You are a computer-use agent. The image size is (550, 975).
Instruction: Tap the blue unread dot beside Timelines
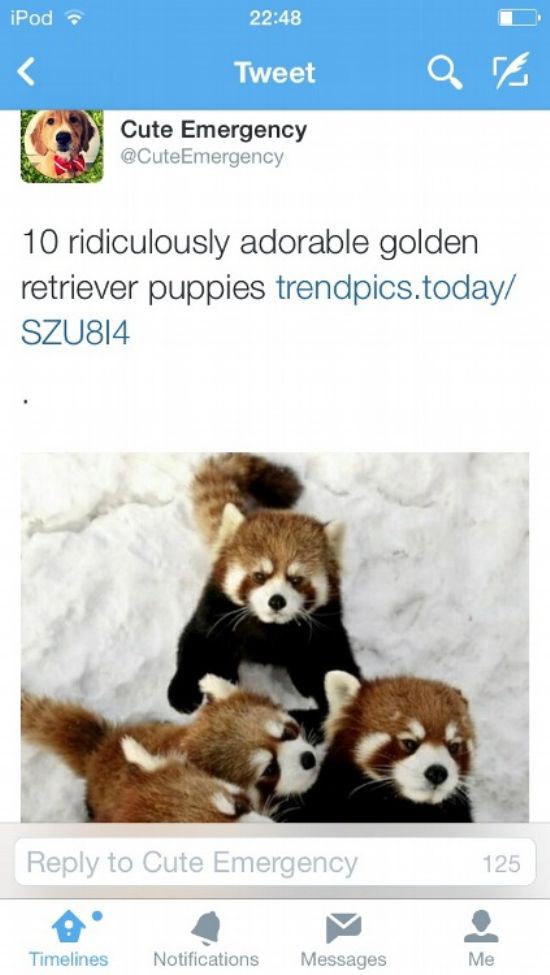click(97, 915)
